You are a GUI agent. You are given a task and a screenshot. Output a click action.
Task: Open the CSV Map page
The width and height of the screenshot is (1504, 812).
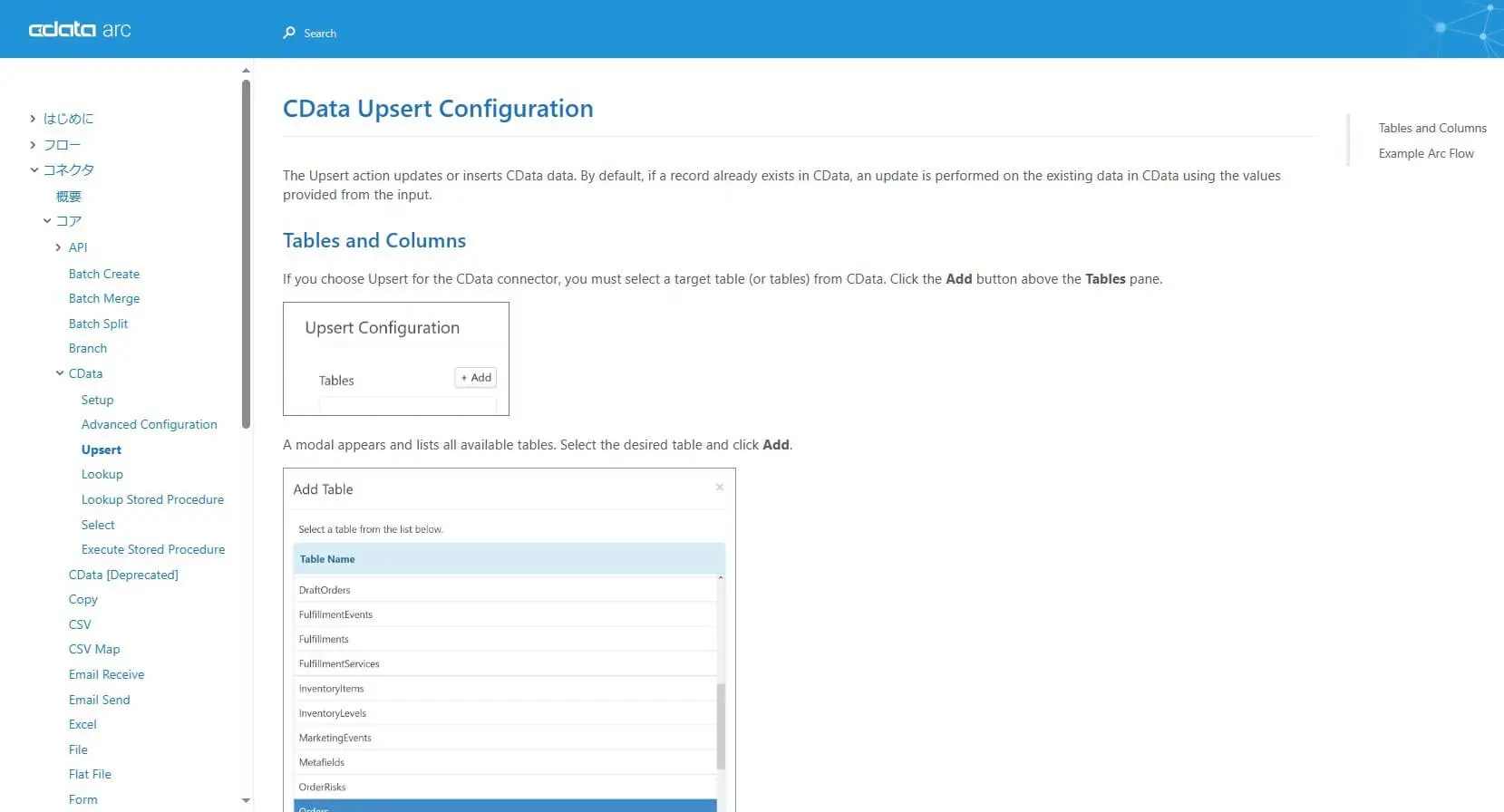94,649
